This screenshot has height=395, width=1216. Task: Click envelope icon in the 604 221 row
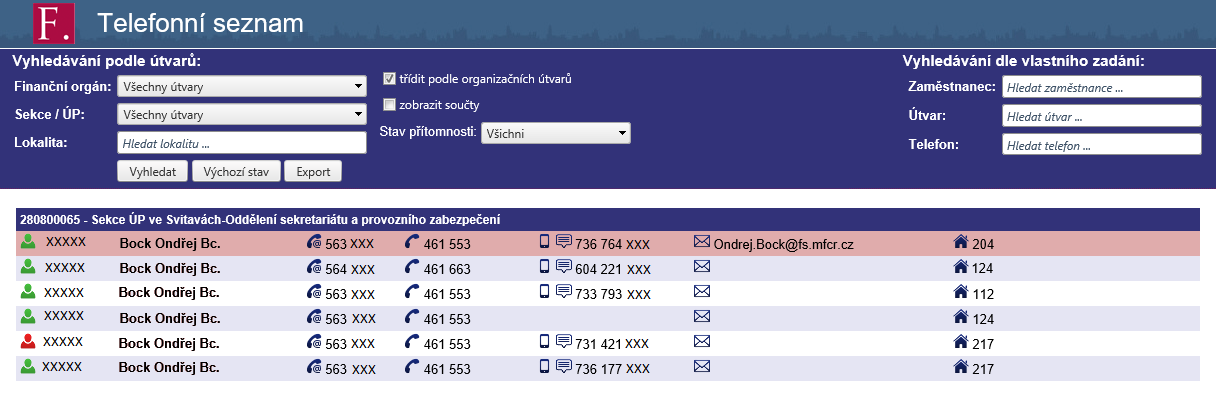coord(701,267)
